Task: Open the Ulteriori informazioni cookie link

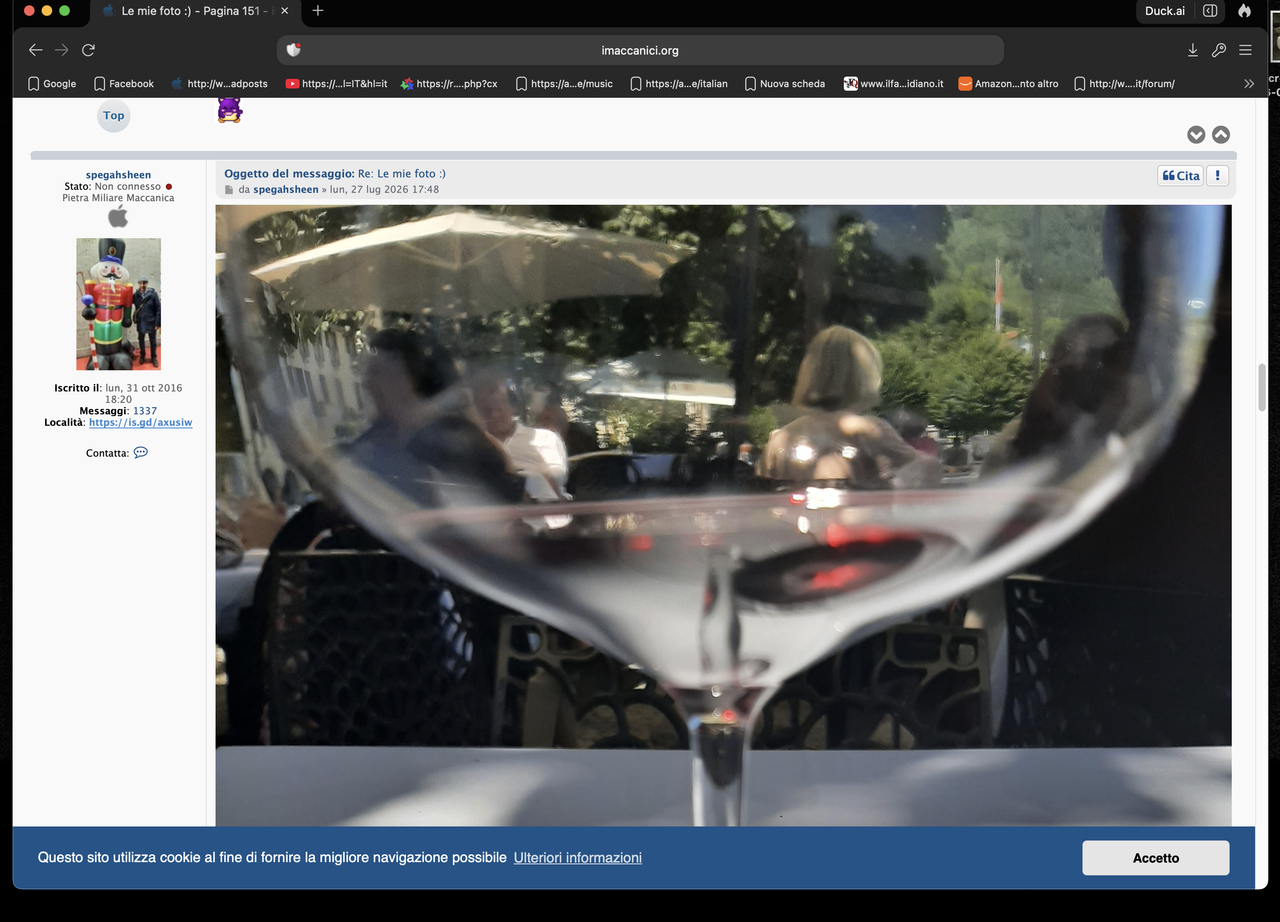Action: point(578,858)
